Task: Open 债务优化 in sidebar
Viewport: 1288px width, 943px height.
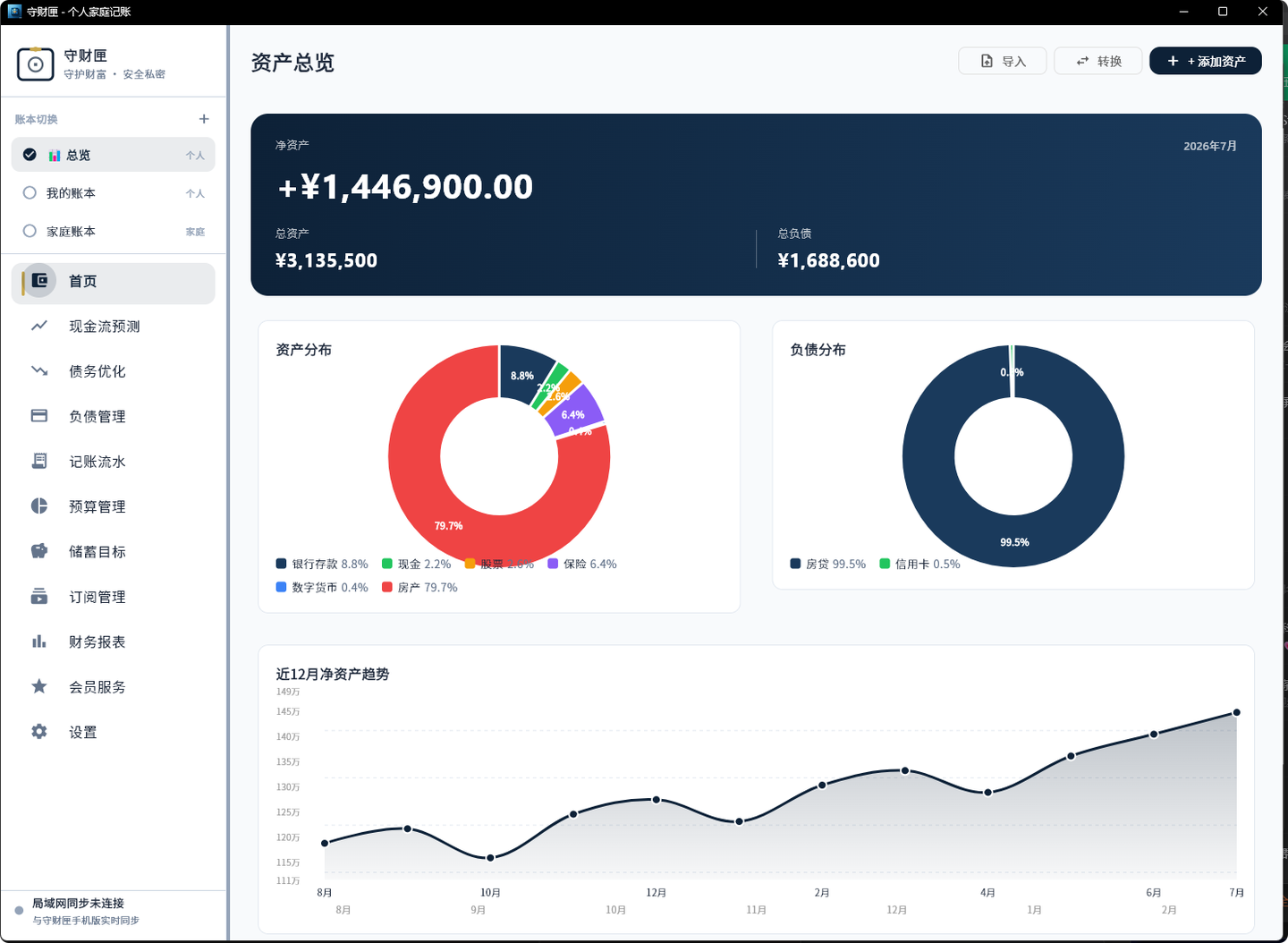Action: [97, 371]
